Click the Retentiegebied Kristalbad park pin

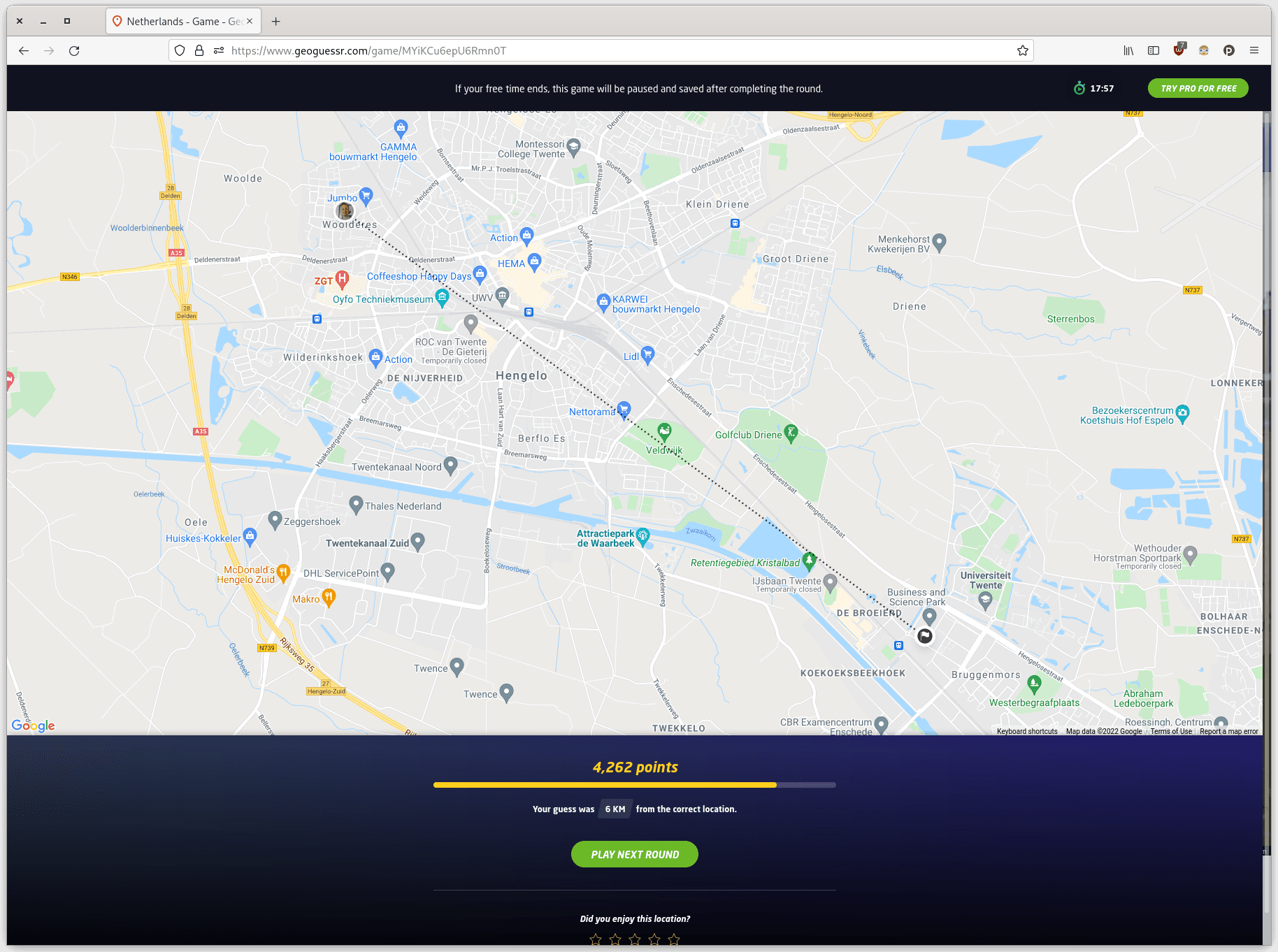(x=809, y=560)
